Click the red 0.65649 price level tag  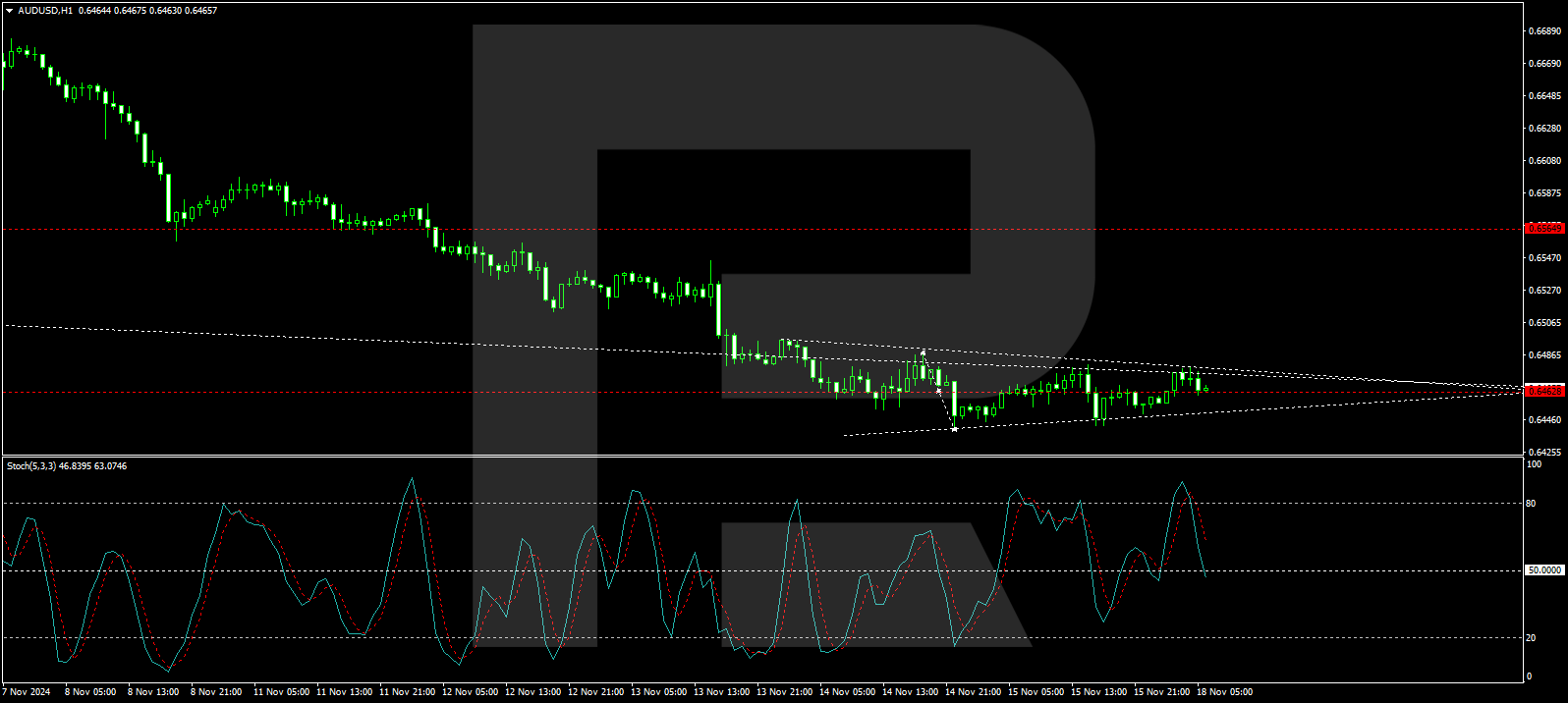pos(1544,228)
